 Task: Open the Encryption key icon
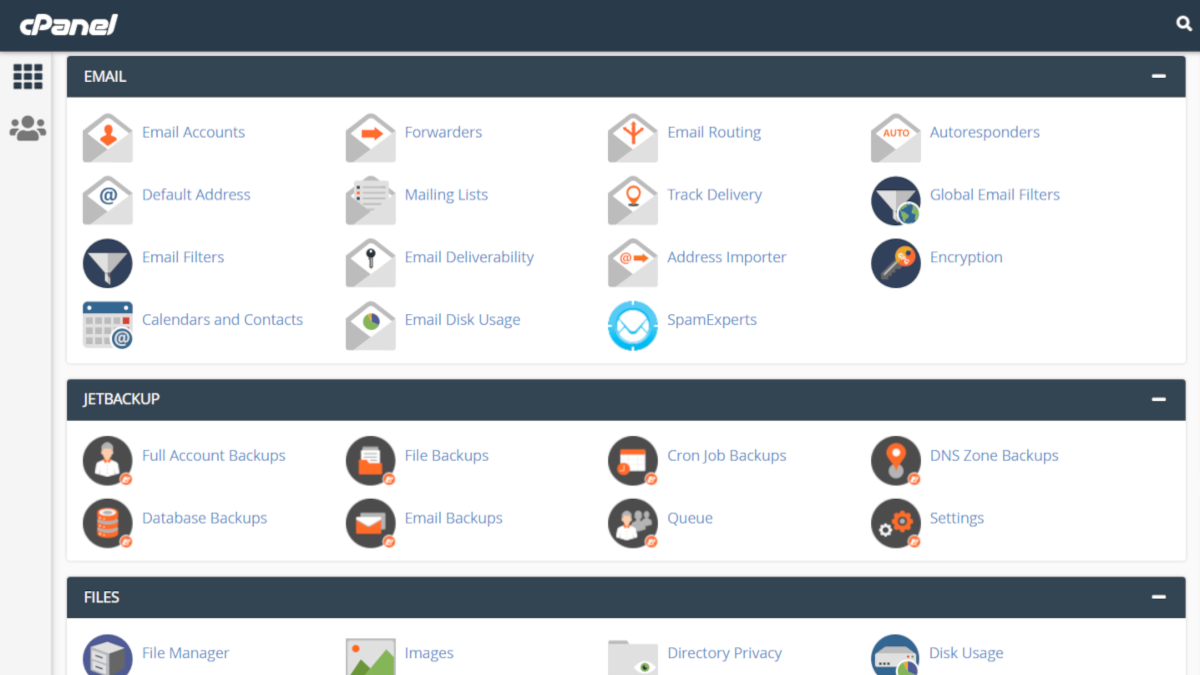tap(895, 263)
